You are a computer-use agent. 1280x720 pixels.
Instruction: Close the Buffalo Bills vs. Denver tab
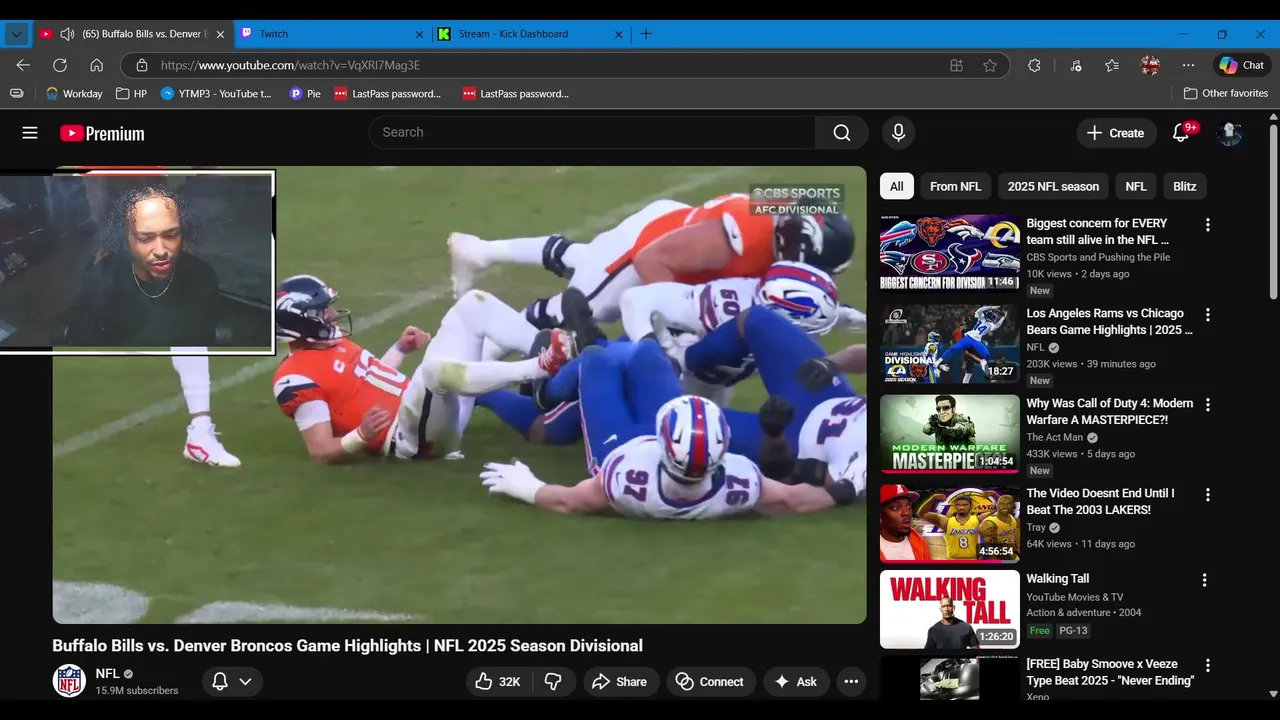220,34
